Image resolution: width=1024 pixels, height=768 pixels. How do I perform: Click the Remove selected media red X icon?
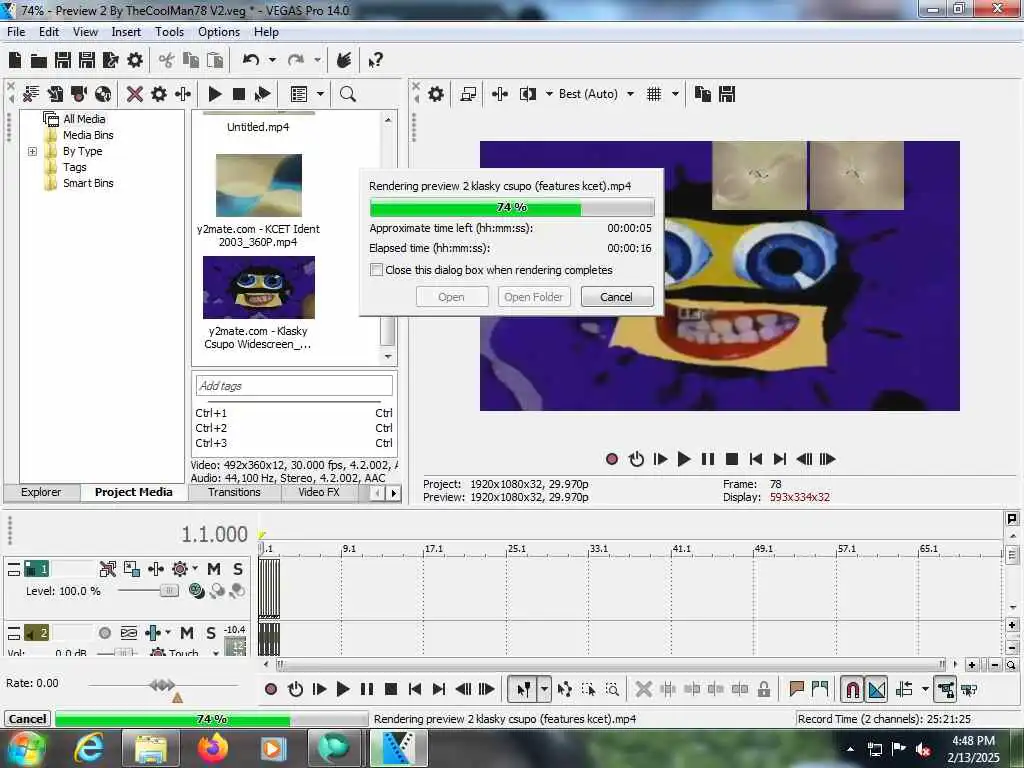(135, 94)
